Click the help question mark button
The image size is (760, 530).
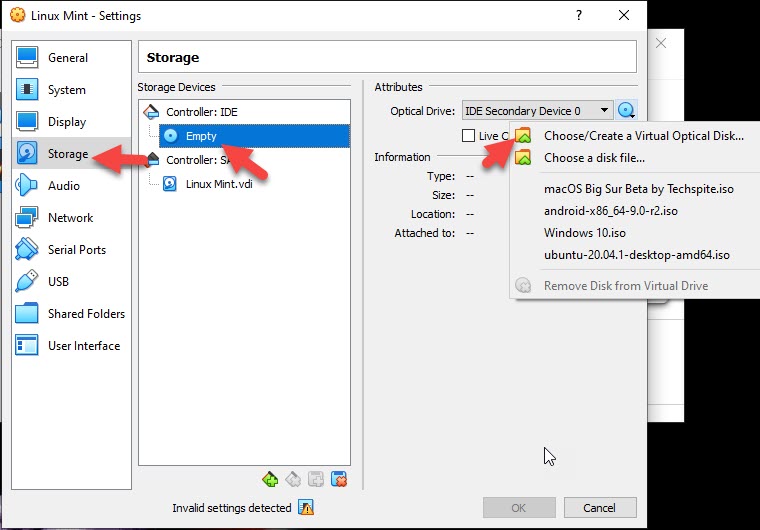(x=578, y=16)
